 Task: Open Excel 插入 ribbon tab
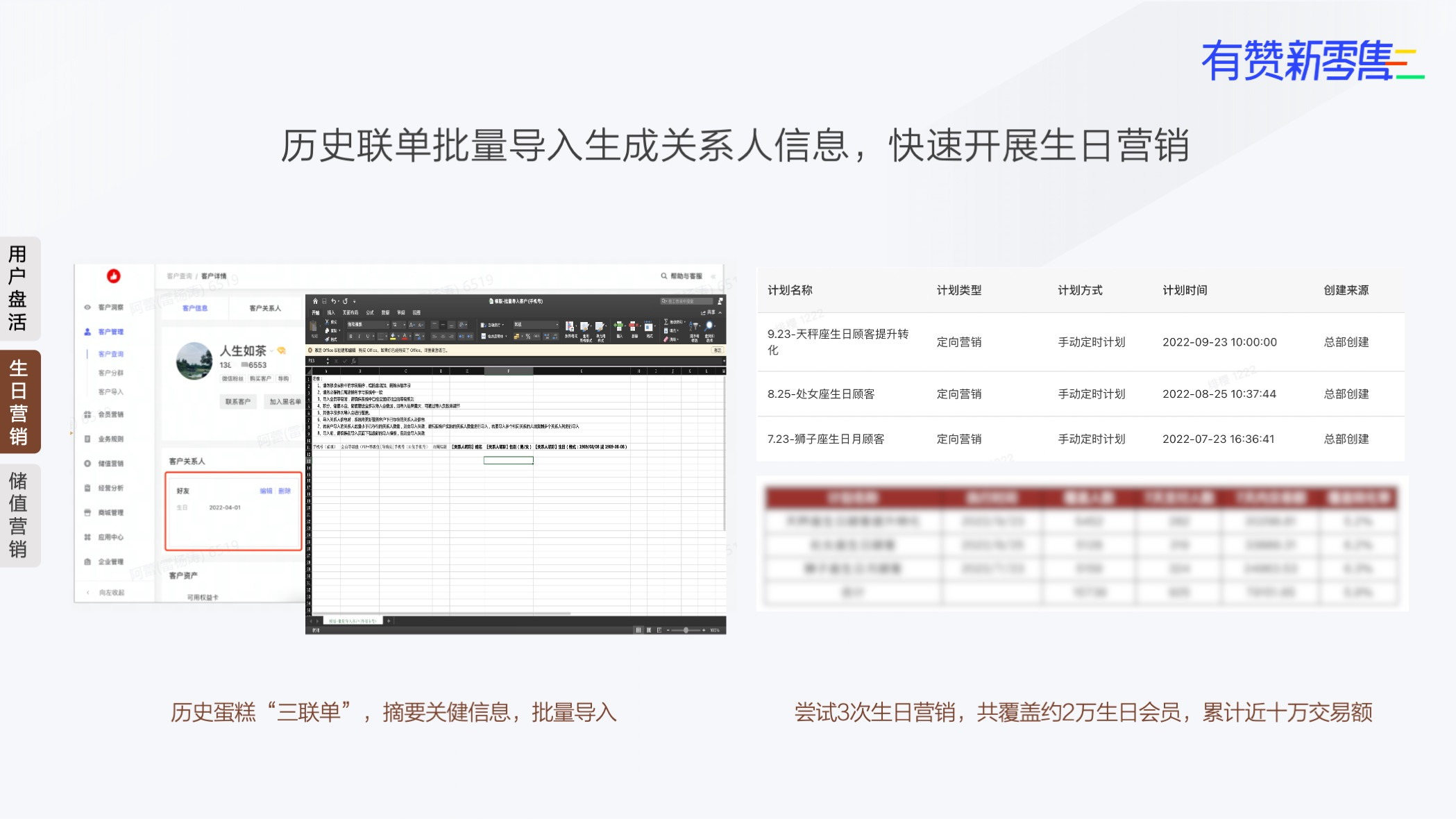tap(331, 312)
